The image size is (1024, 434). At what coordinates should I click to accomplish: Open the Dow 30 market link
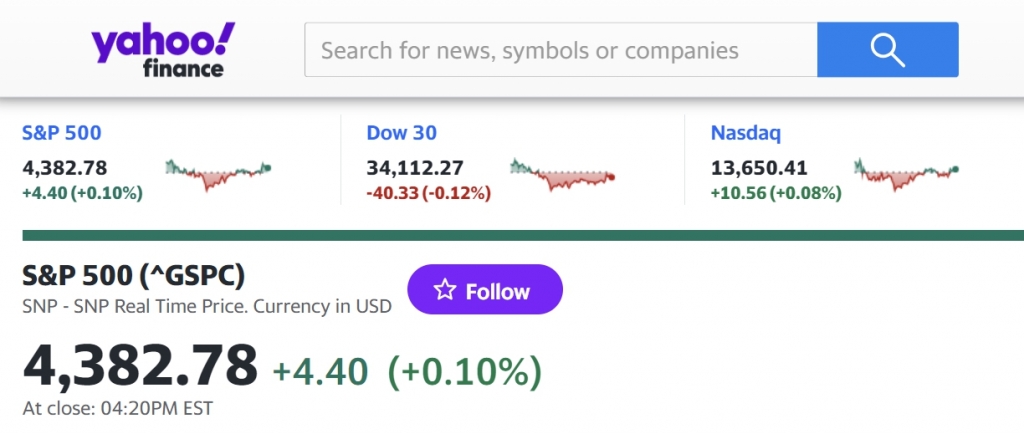click(401, 133)
